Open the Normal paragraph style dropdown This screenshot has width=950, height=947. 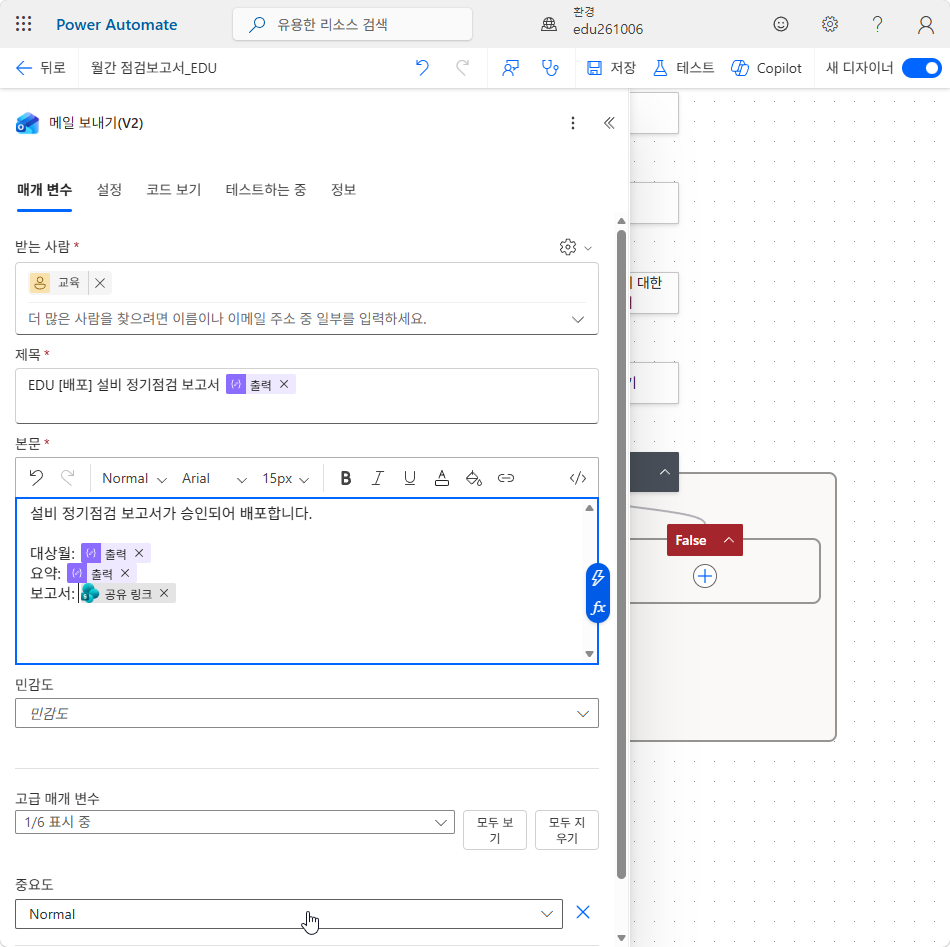(134, 478)
